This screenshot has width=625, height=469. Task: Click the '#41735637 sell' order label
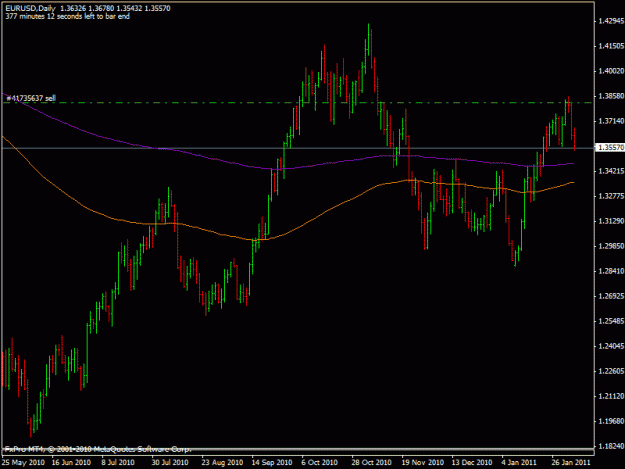[x=31, y=98]
